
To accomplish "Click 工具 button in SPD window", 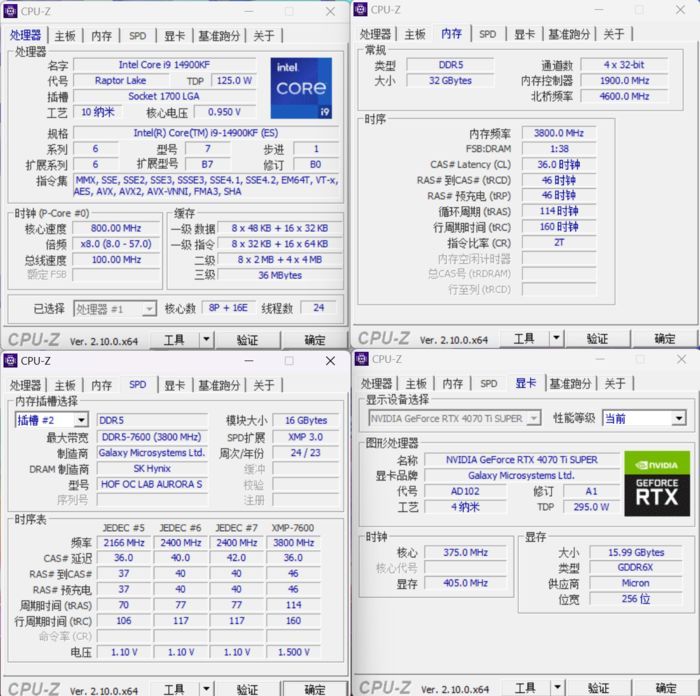I will (174, 689).
